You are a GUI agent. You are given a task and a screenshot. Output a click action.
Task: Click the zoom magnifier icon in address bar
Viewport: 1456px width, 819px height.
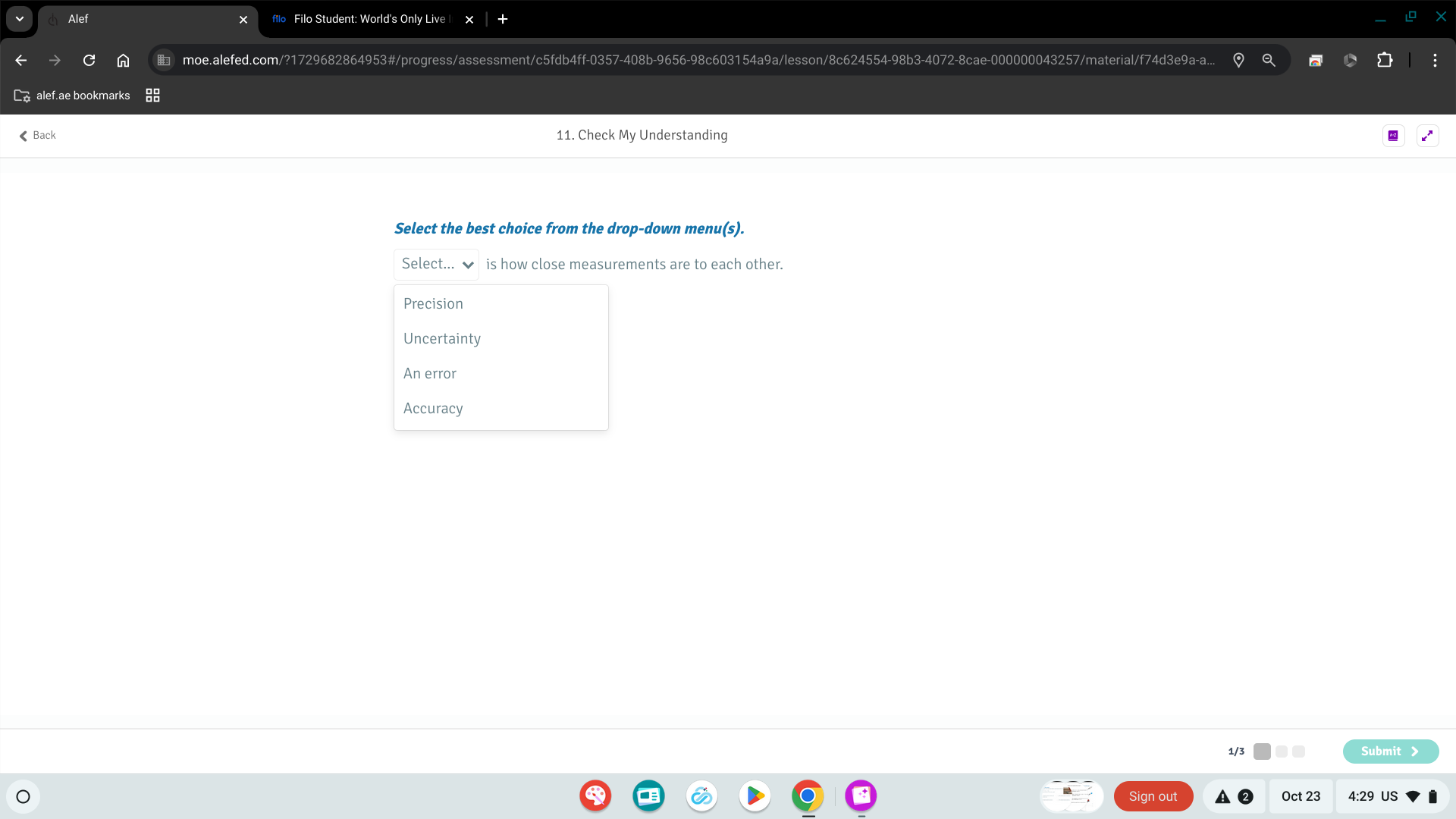(1269, 61)
